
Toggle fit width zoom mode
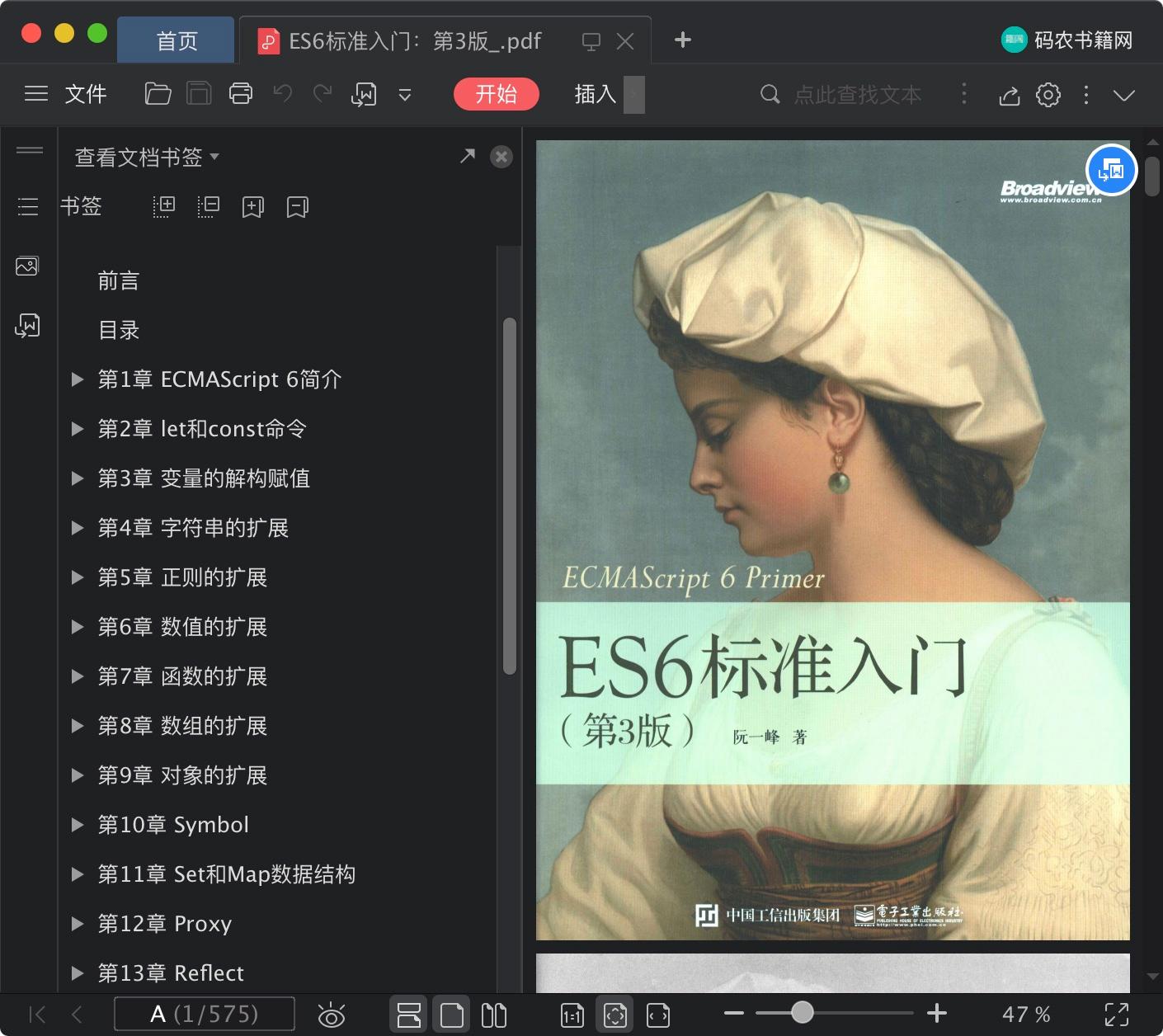pos(658,1015)
